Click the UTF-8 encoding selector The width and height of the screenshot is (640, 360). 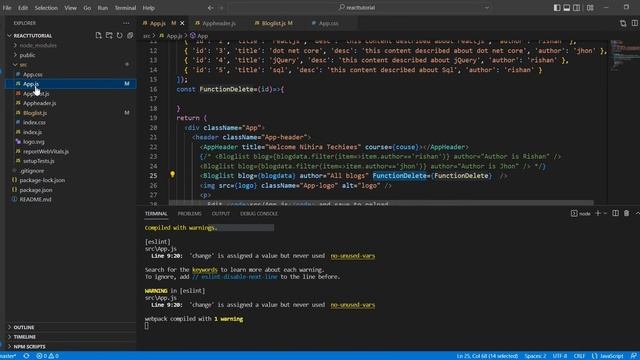pyautogui.click(x=560, y=356)
